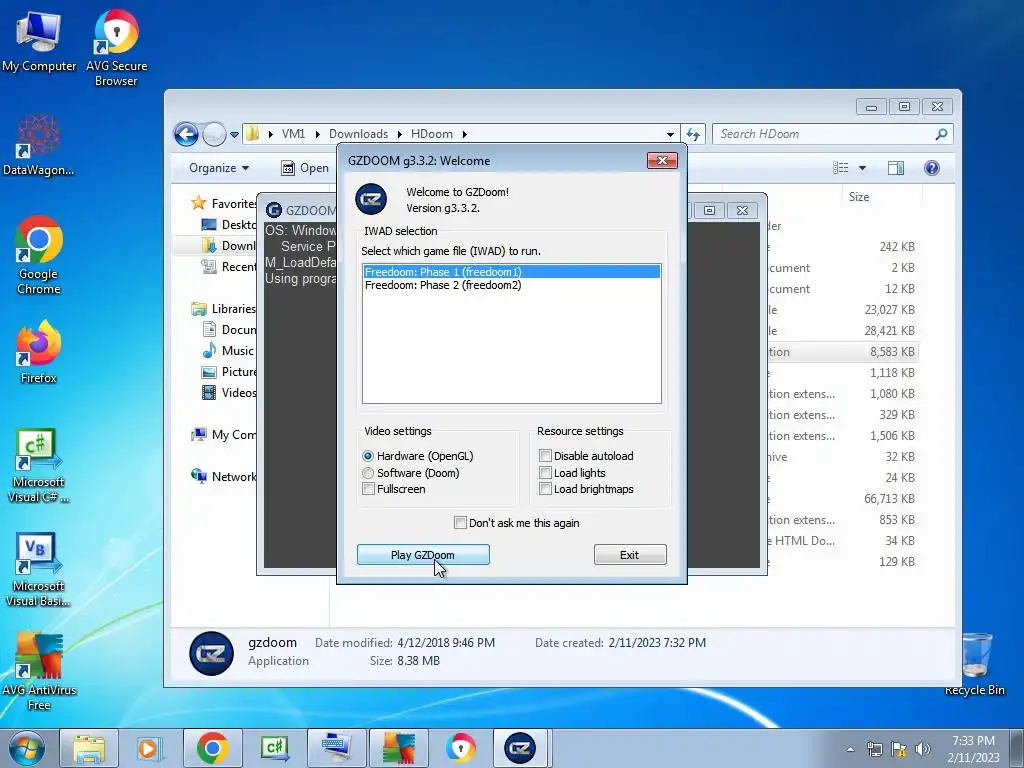
Task: Enable the Fullscreen checkbox
Action: pyautogui.click(x=368, y=489)
